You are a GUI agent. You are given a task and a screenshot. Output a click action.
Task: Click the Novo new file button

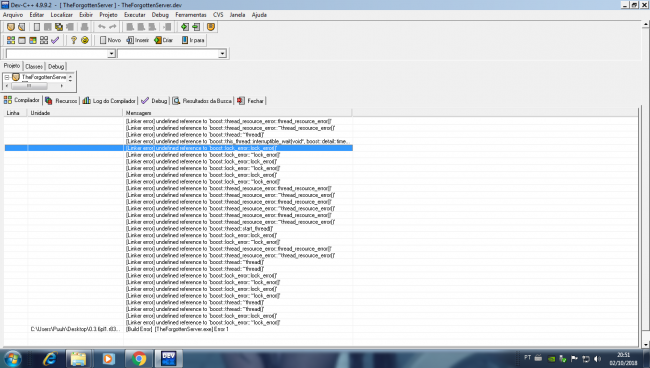(x=110, y=40)
